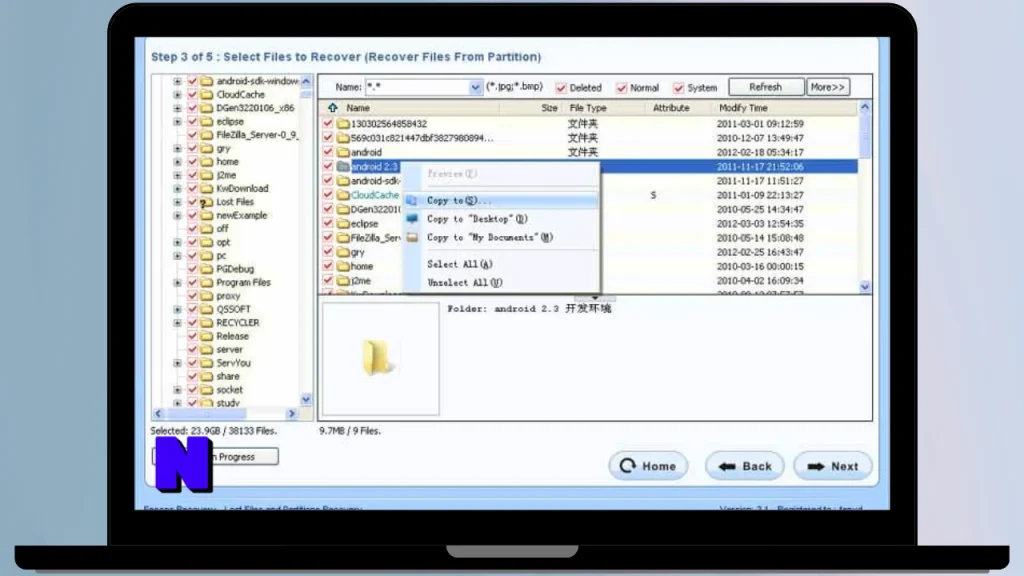
Task: Click the folder tree horizontal scrollbar right arrow
Action: 292,413
